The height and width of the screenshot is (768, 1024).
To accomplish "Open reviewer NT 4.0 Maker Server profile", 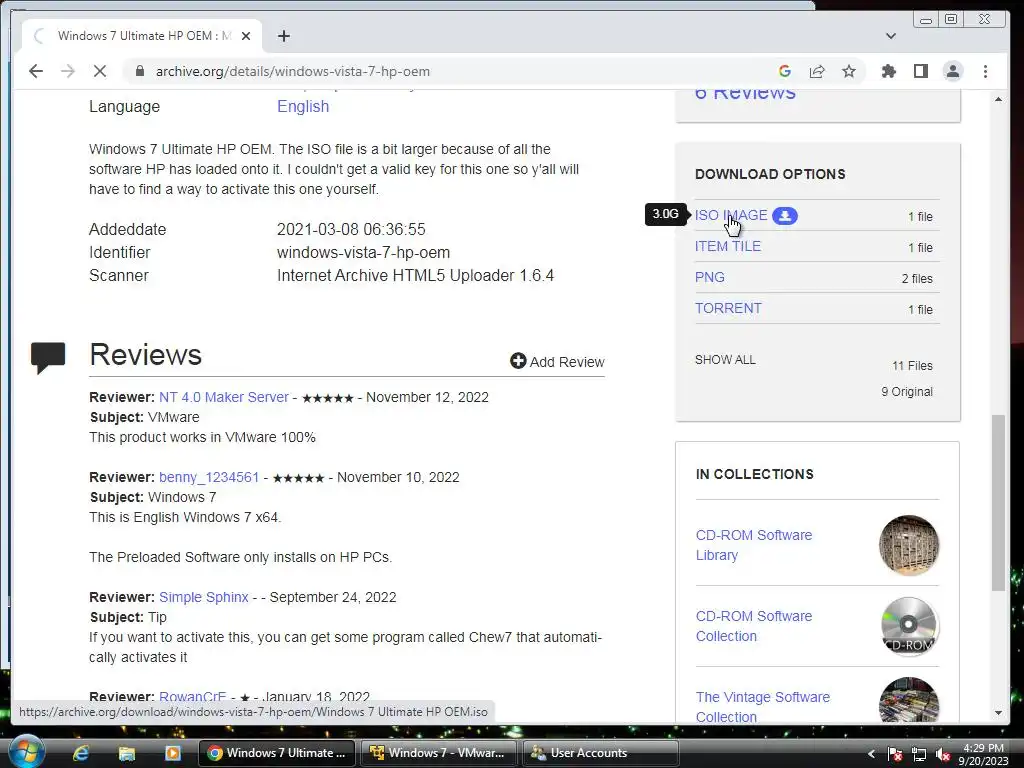I will pyautogui.click(x=223, y=397).
